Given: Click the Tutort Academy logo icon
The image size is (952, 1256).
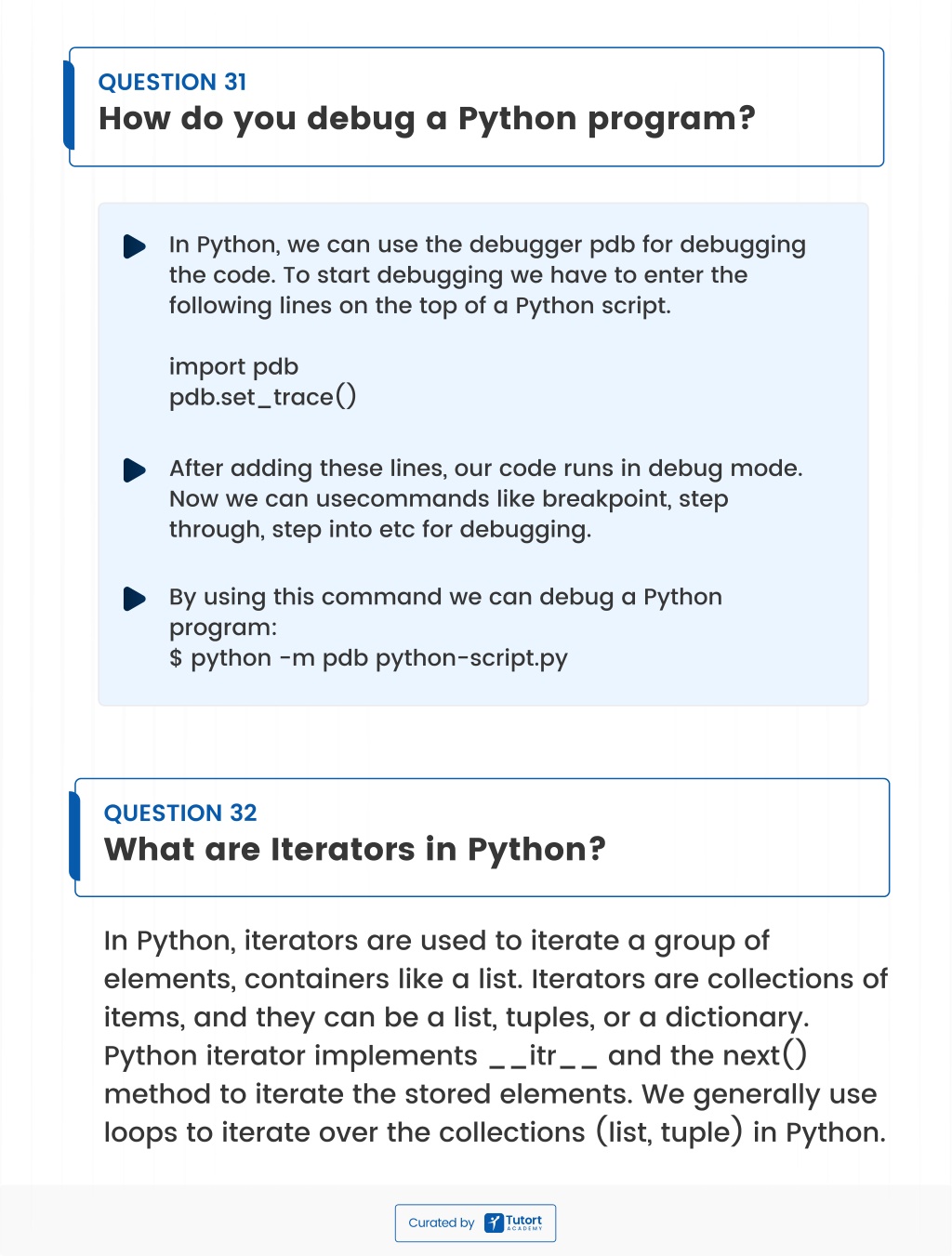Looking at the screenshot, I should click(x=494, y=1223).
